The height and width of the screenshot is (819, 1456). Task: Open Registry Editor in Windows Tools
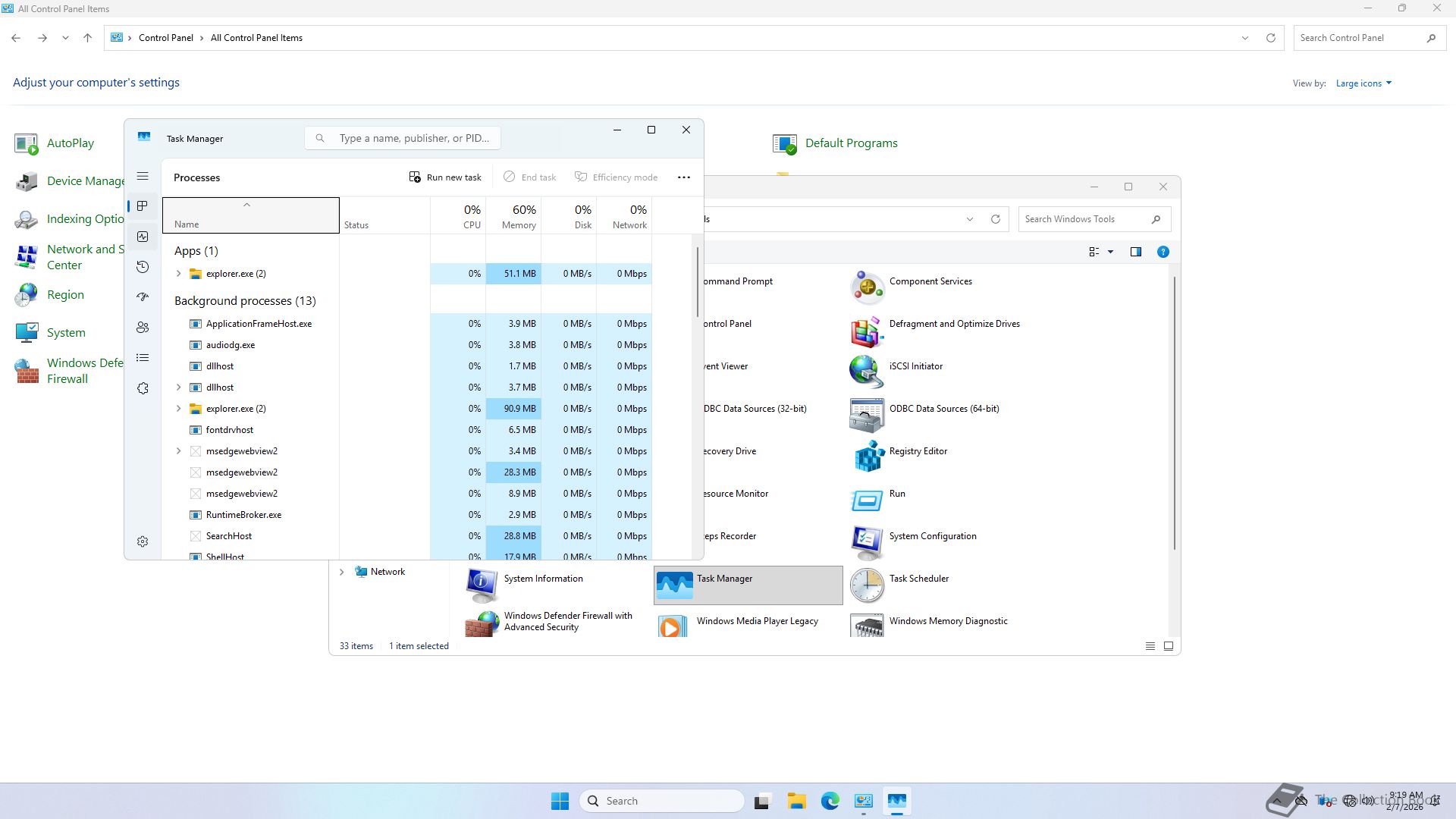click(x=918, y=451)
